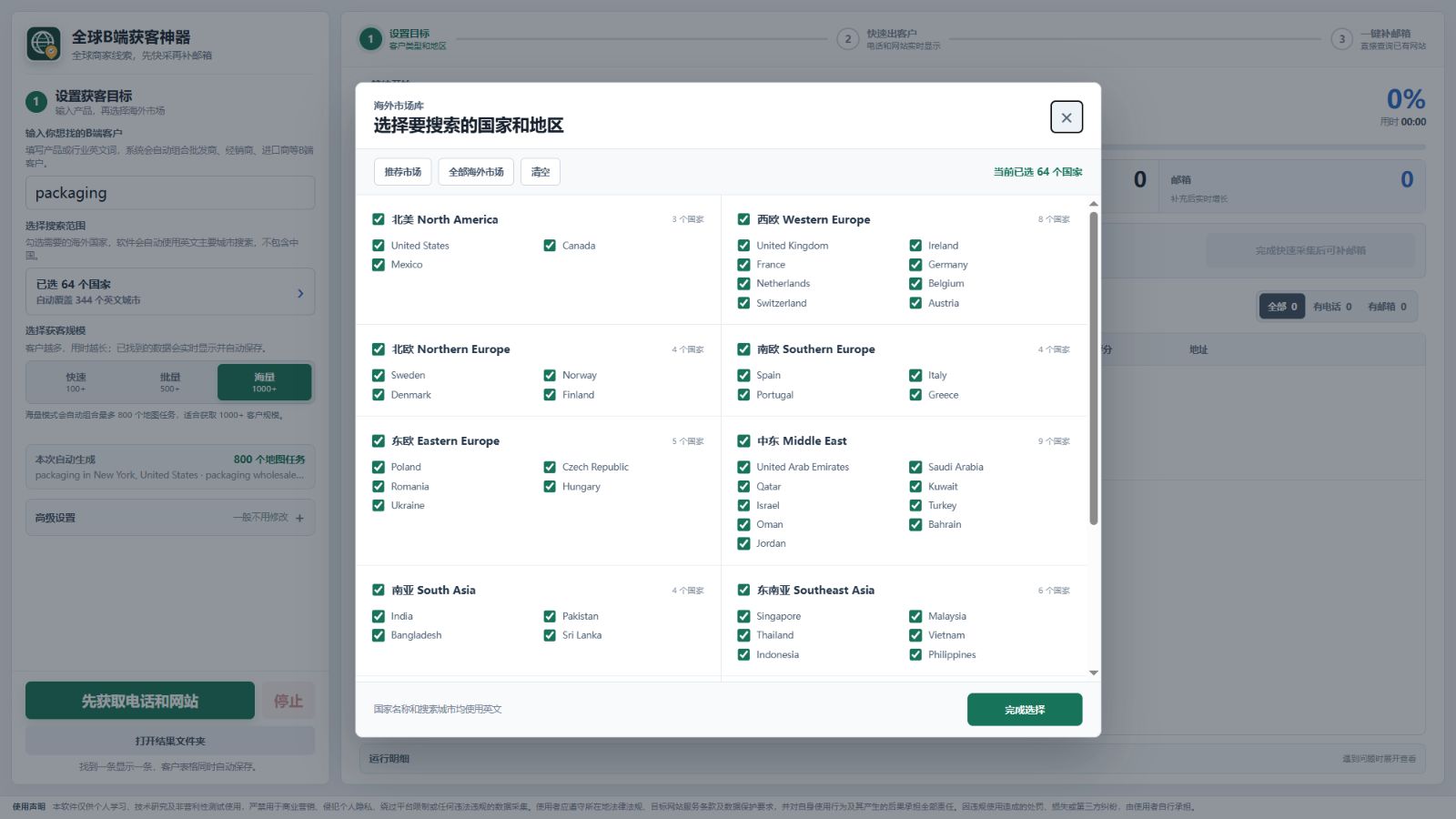Open the 已选 64 个国家 selector chevron
This screenshot has width=1456, height=819.
coord(300,293)
